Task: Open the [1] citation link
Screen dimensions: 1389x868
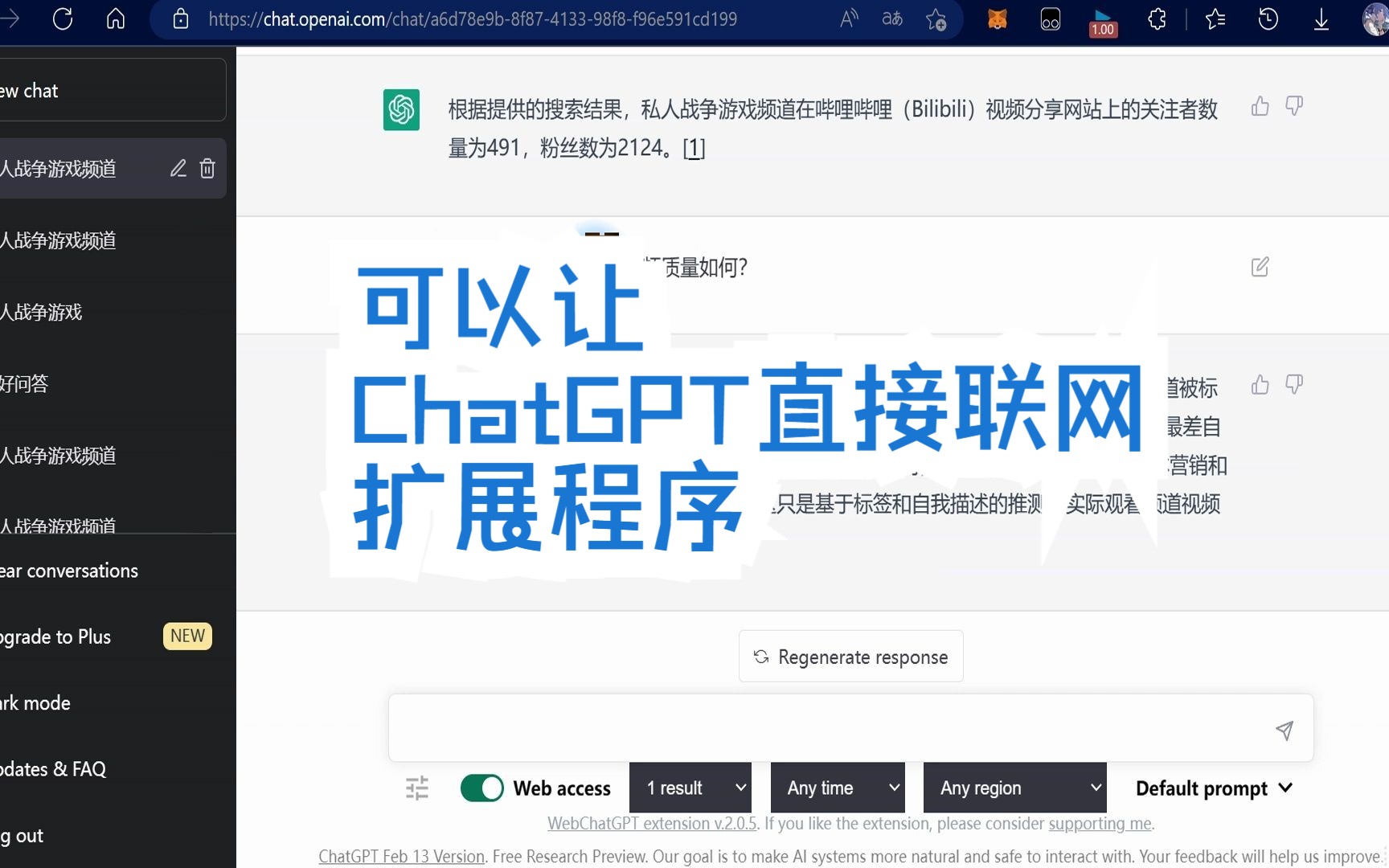Action: coord(694,148)
